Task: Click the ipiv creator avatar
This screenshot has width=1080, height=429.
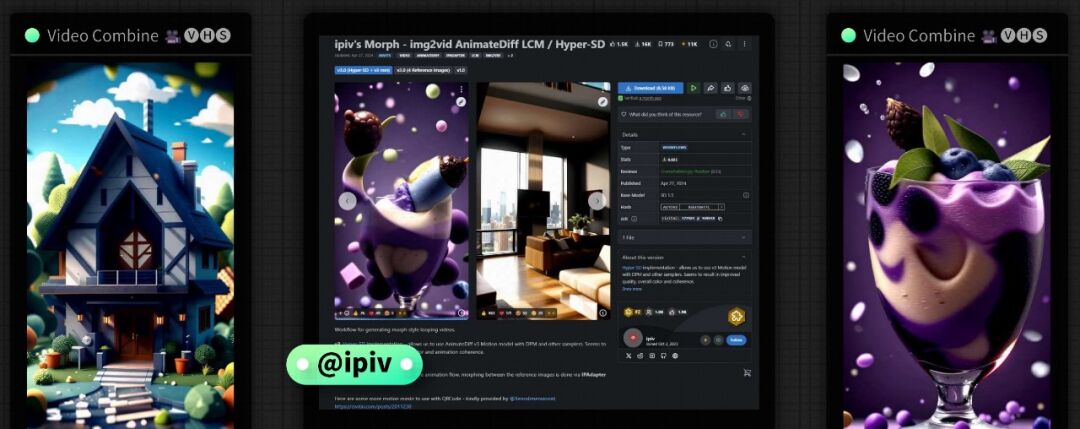Action: point(633,338)
